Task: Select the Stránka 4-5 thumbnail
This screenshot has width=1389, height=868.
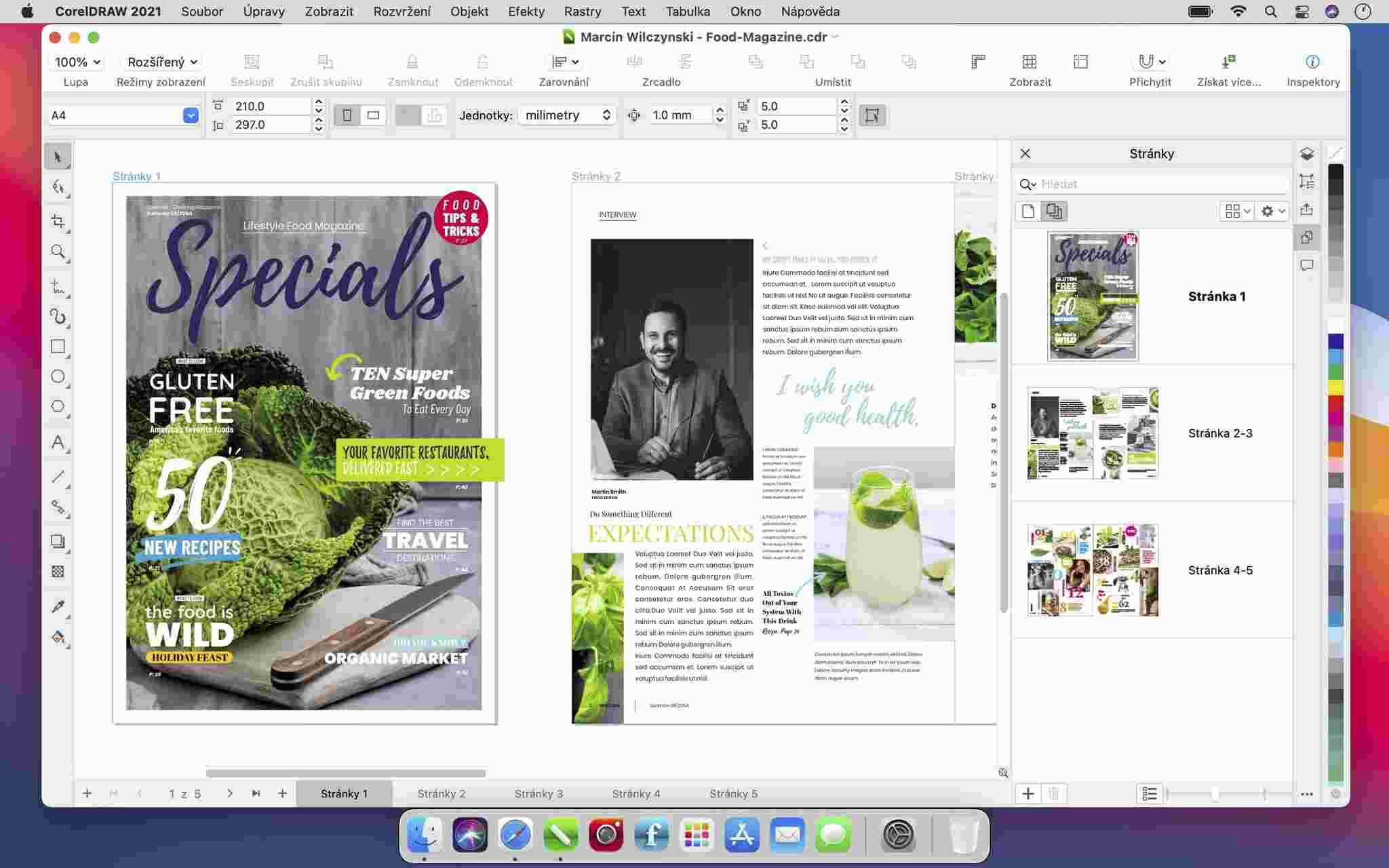Action: coord(1093,570)
